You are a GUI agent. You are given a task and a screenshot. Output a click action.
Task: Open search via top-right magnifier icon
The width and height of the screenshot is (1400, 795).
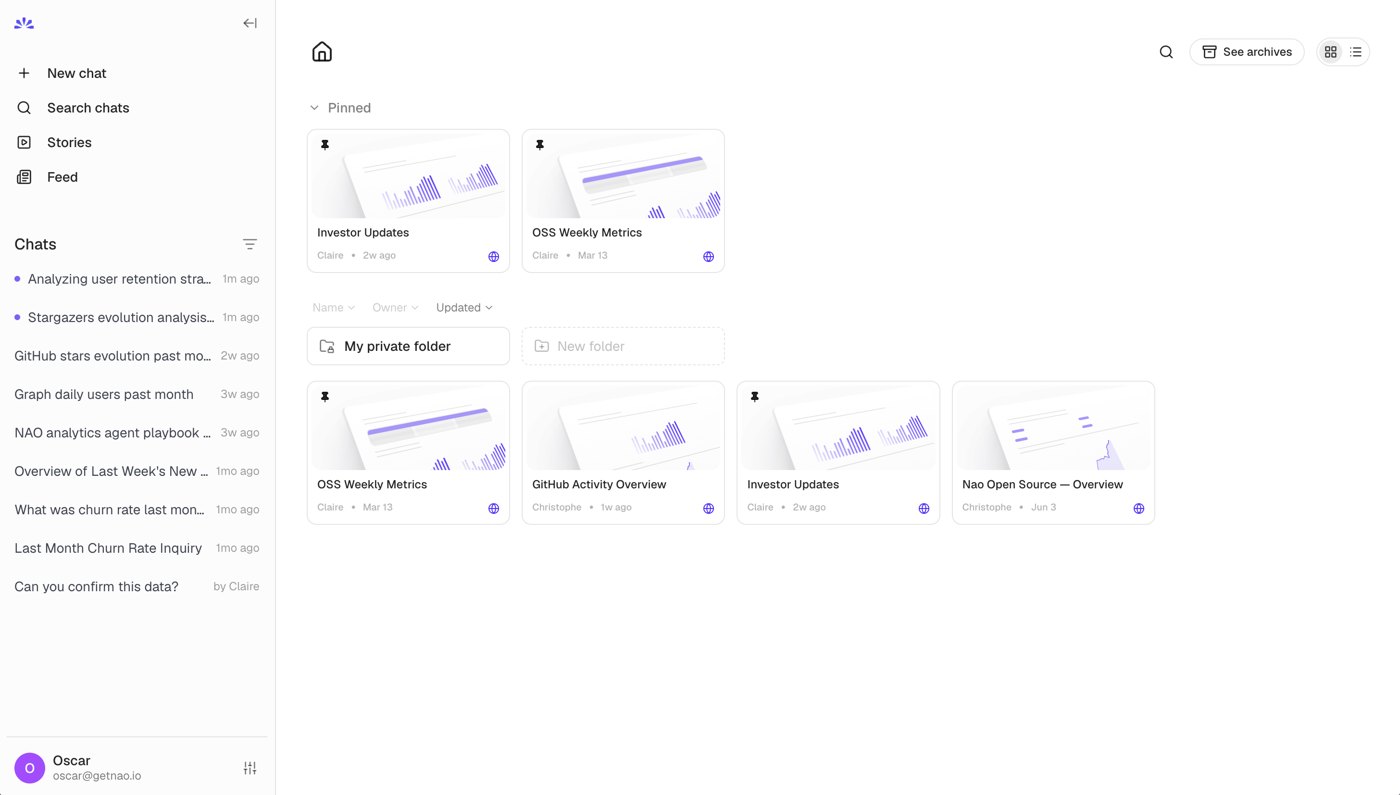coord(1166,52)
